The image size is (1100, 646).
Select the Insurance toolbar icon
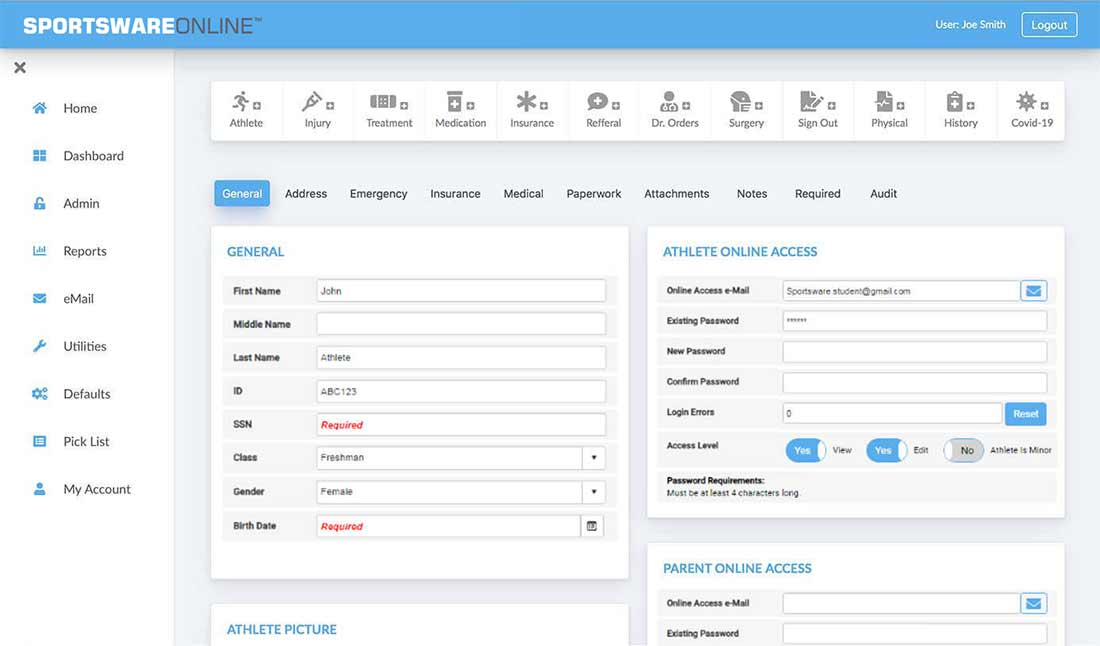tap(531, 110)
